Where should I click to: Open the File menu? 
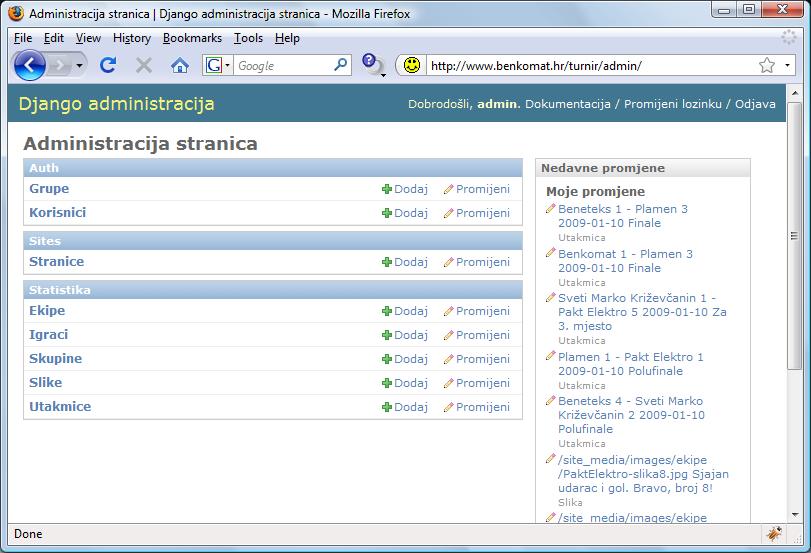[x=23, y=38]
